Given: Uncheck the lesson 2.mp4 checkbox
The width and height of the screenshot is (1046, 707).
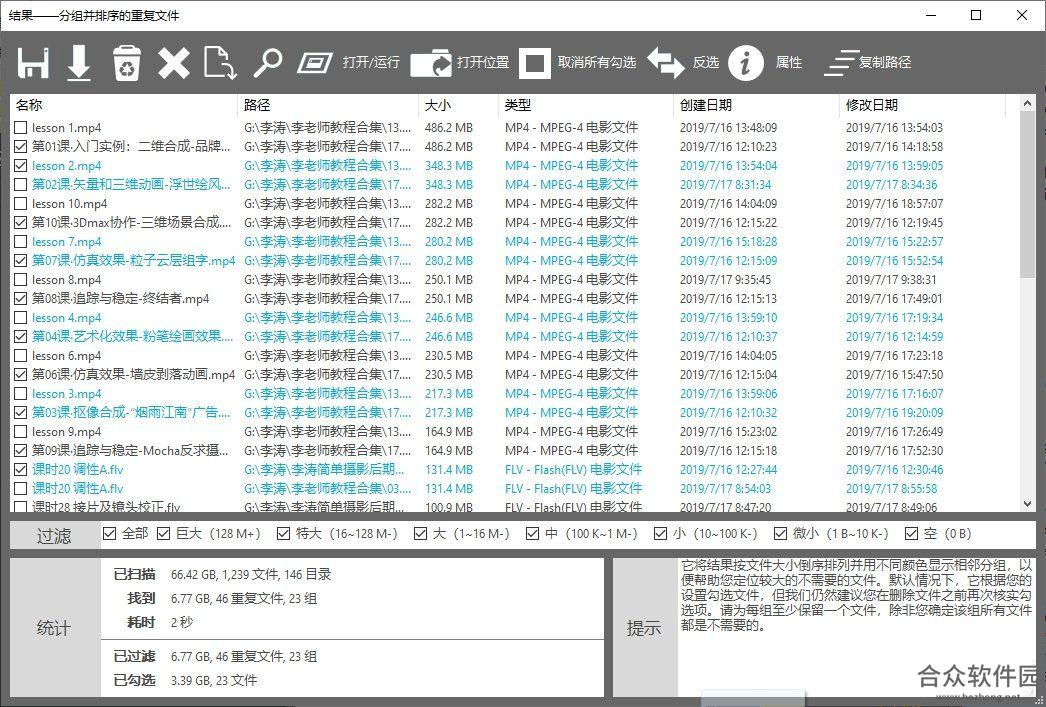Looking at the screenshot, I should [x=21, y=165].
